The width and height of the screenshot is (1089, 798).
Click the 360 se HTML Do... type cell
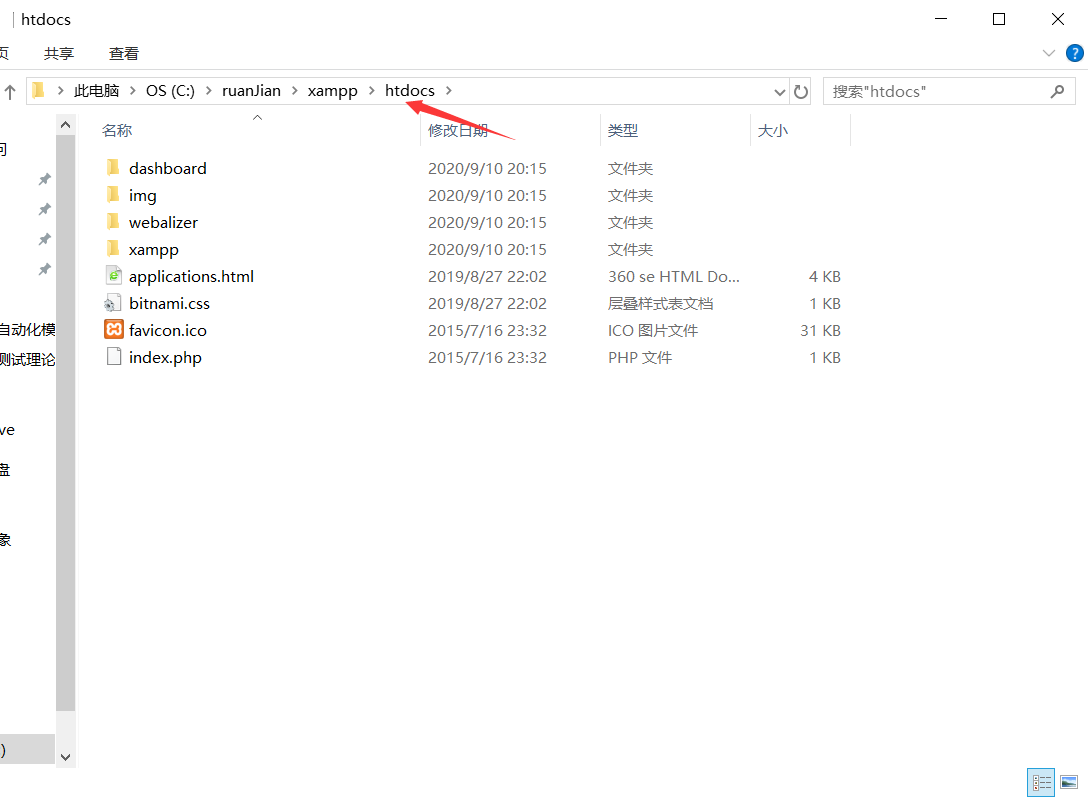click(x=674, y=276)
